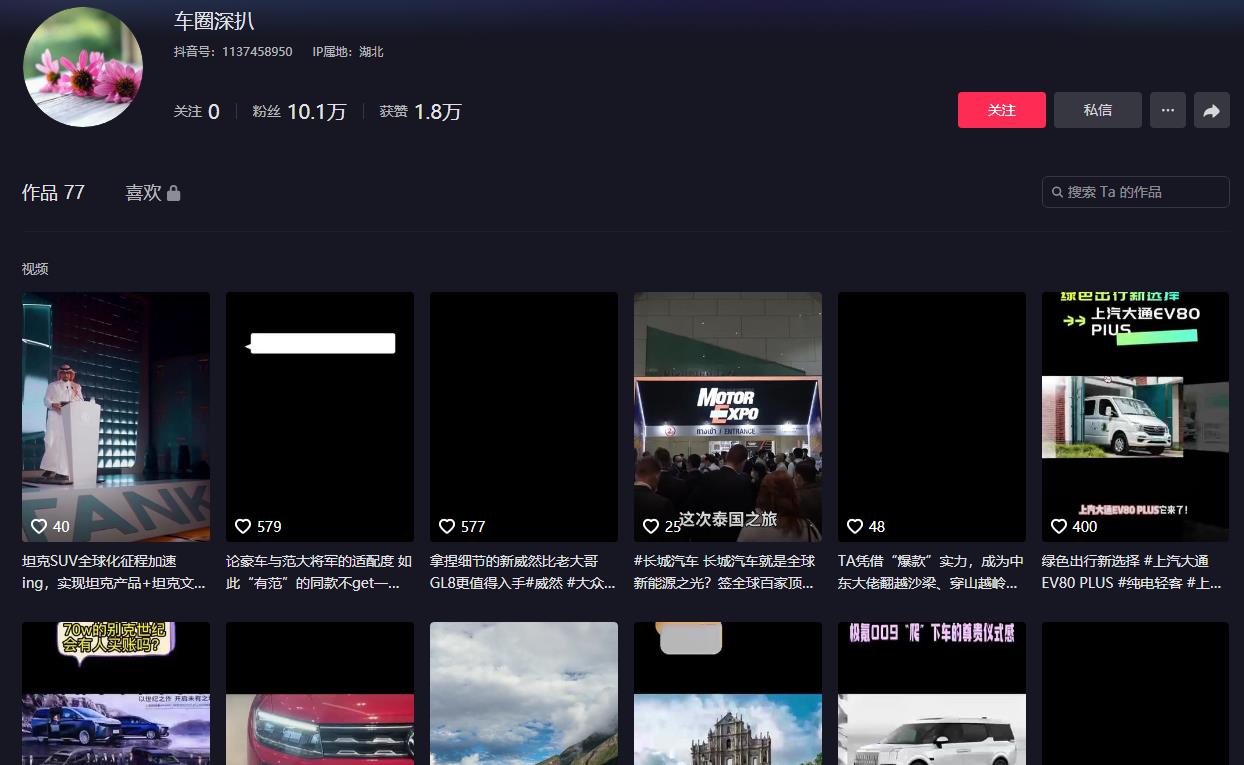Click the heart icon showing 400 likes
The image size is (1244, 765).
click(1059, 526)
